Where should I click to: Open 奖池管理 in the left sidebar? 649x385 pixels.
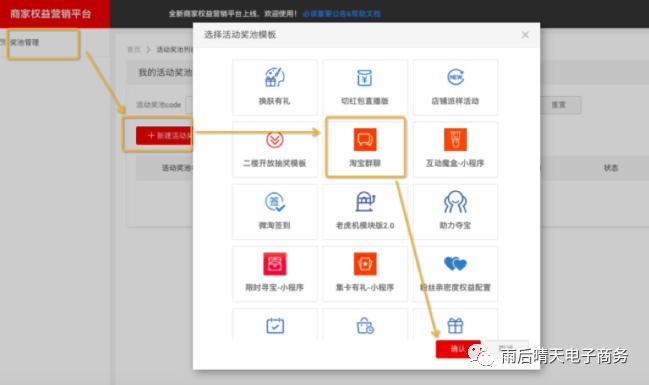click(x=24, y=42)
